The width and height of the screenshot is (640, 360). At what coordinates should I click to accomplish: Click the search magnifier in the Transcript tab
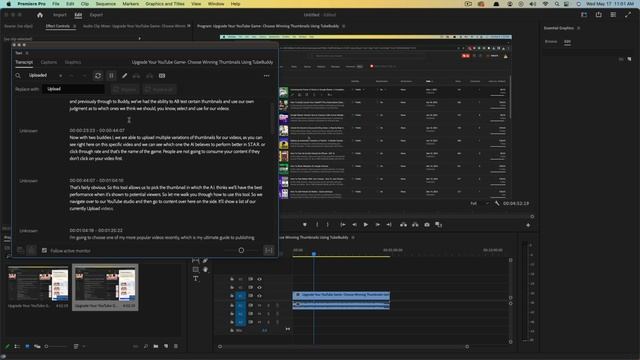pyautogui.click(x=18, y=76)
